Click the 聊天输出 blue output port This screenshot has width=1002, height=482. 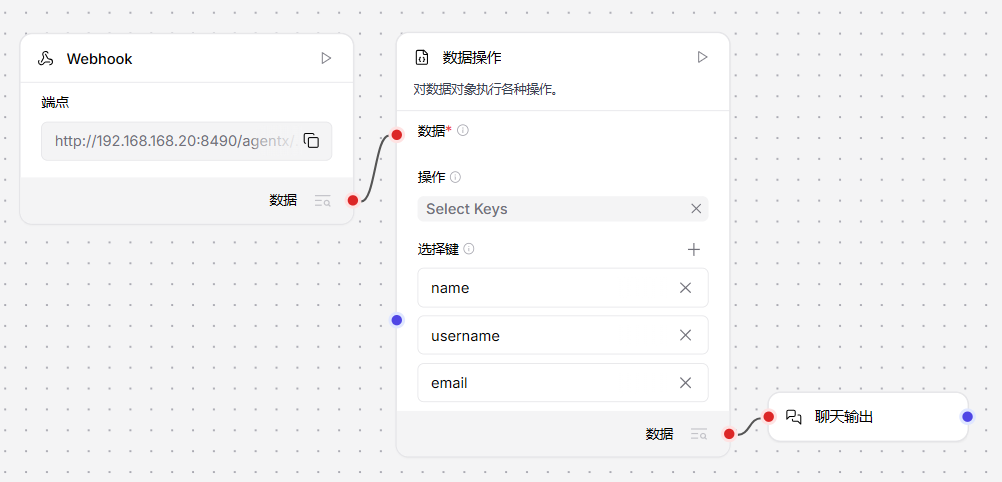click(x=967, y=417)
